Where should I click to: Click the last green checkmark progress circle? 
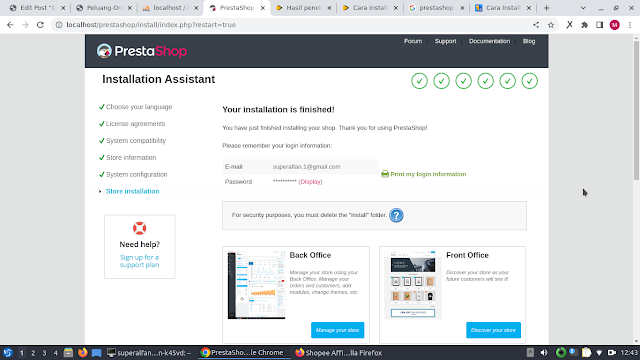coord(529,81)
